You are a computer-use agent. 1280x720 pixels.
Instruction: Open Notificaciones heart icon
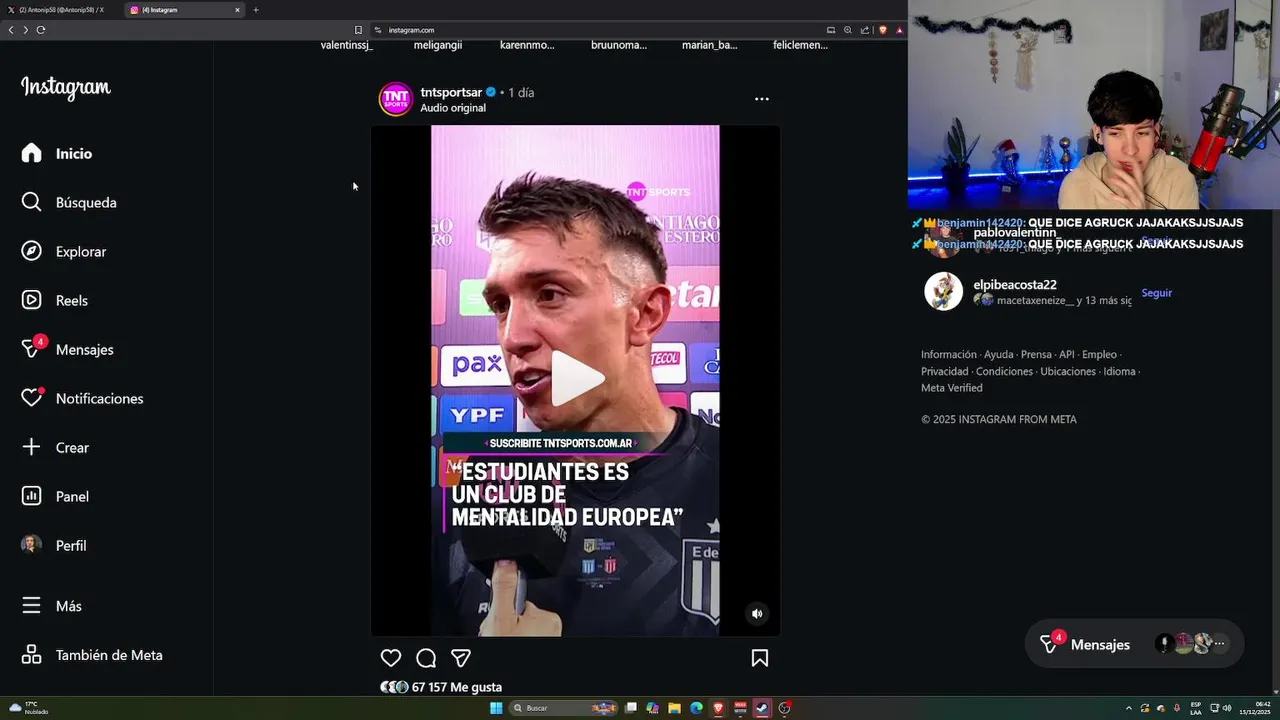[32, 398]
